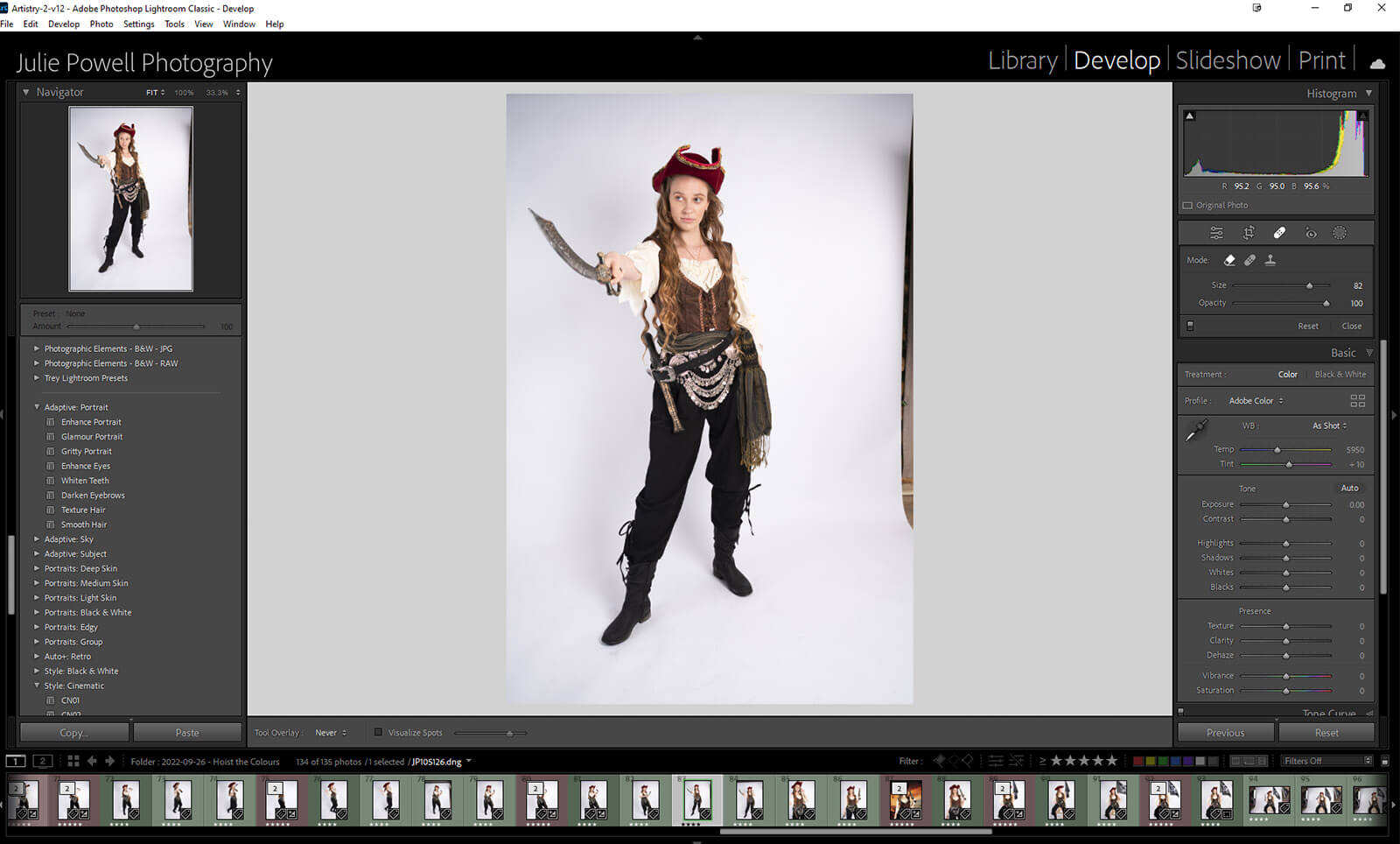Open the Tool Overlay dropdown

point(331,733)
